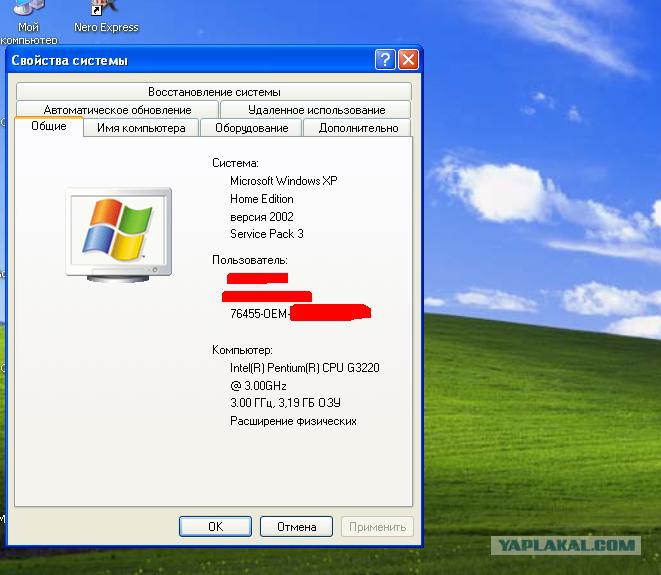Click the Расширение физических text line

click(x=293, y=421)
